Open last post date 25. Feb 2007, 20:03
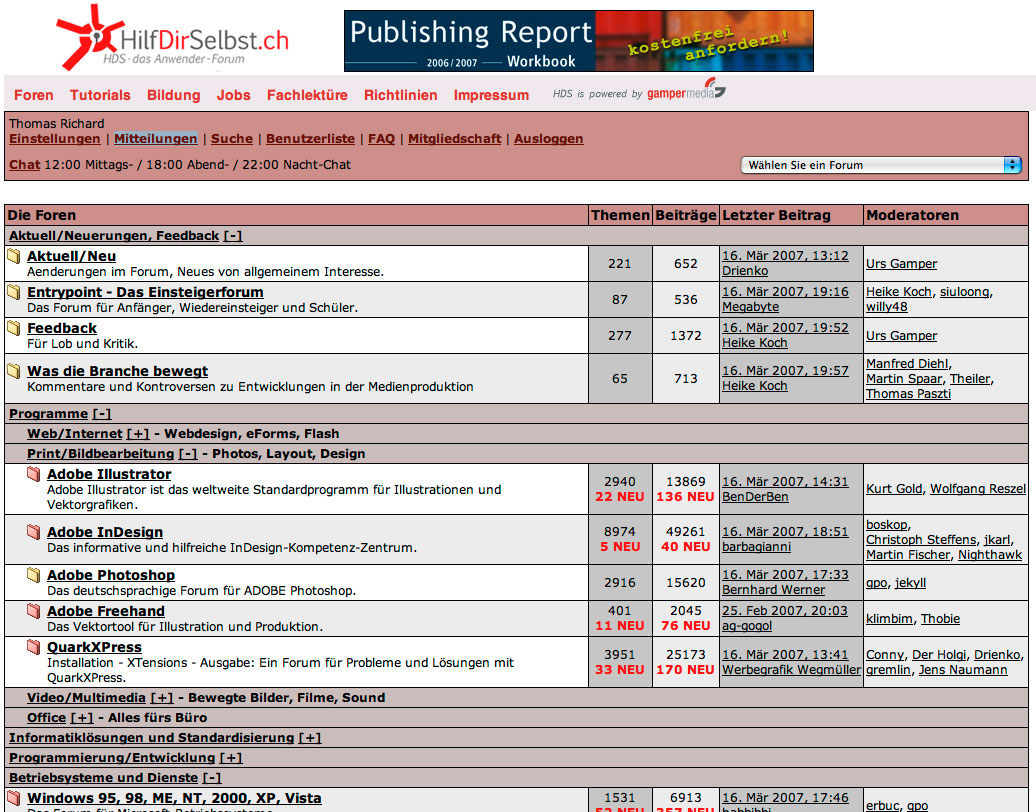This screenshot has width=1036, height=812. click(x=785, y=610)
